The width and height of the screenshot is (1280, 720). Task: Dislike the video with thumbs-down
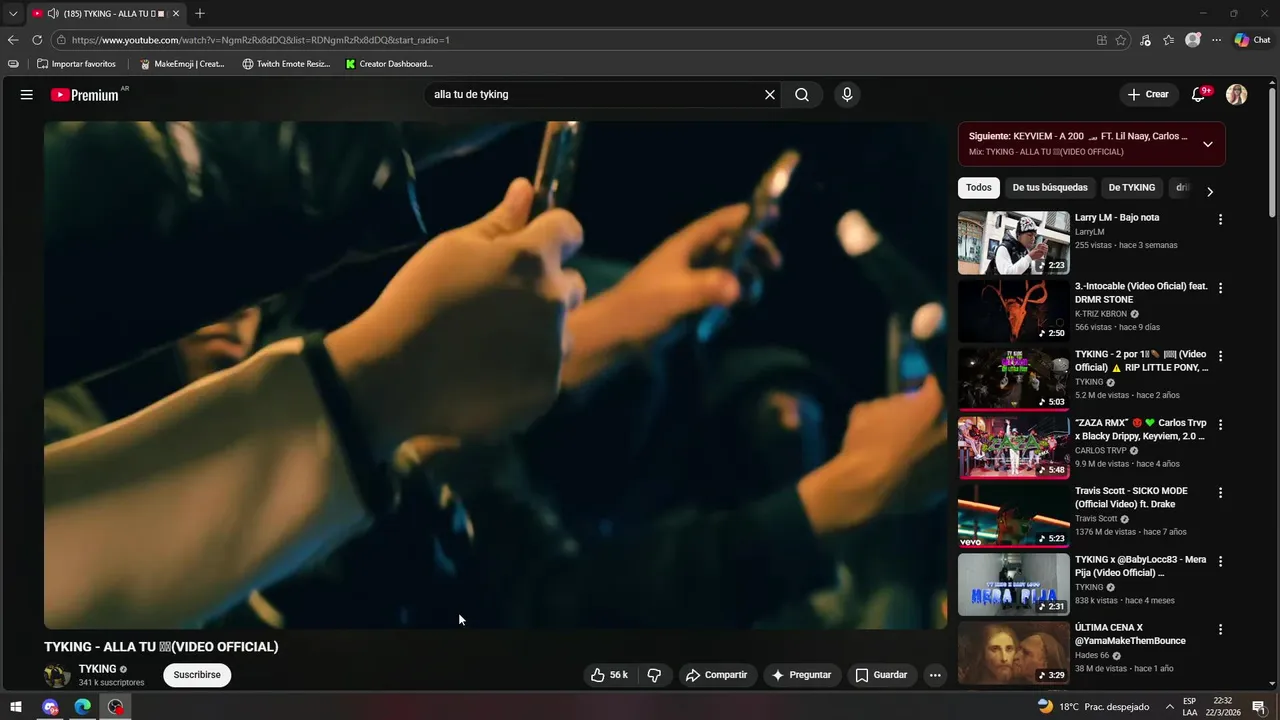coord(655,675)
